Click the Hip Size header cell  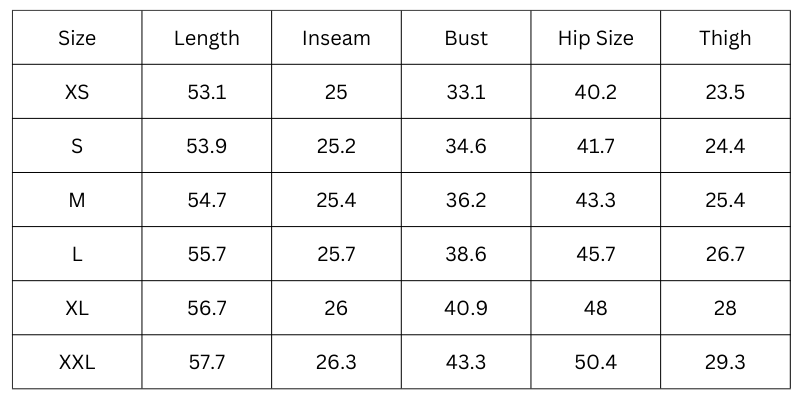[596, 39]
